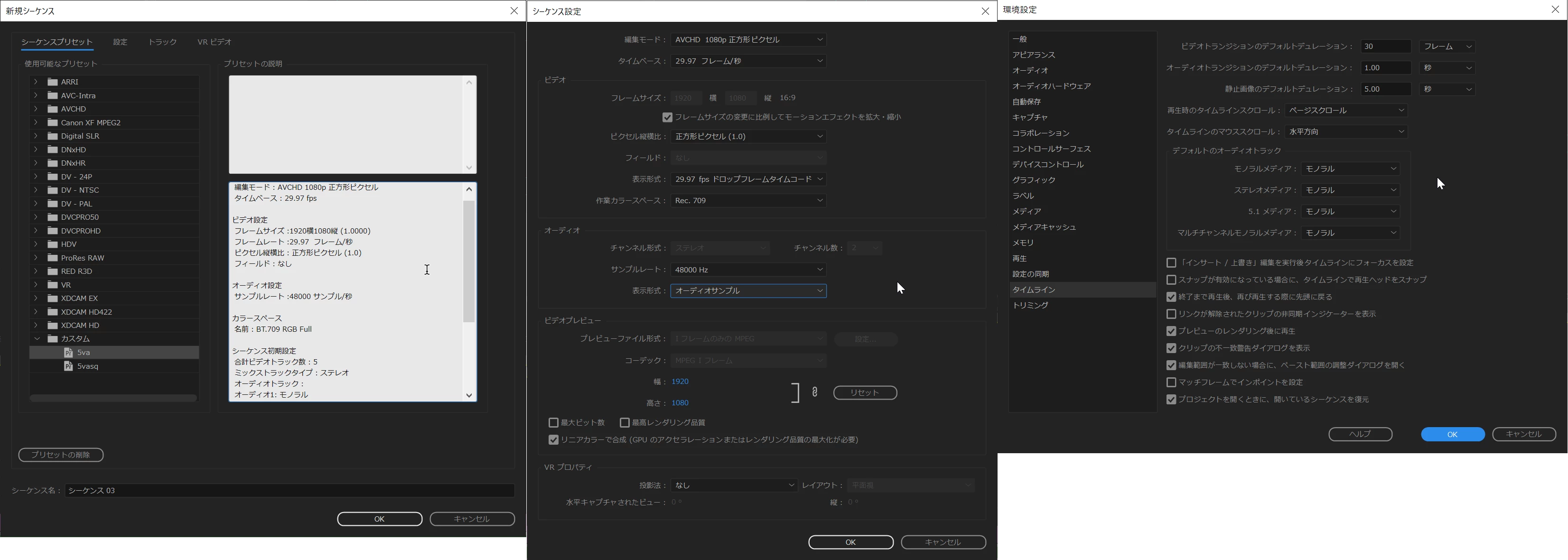This screenshot has width=1568, height=560.
Task: Click the preset description vertical scrollbar
Action: click(469, 262)
